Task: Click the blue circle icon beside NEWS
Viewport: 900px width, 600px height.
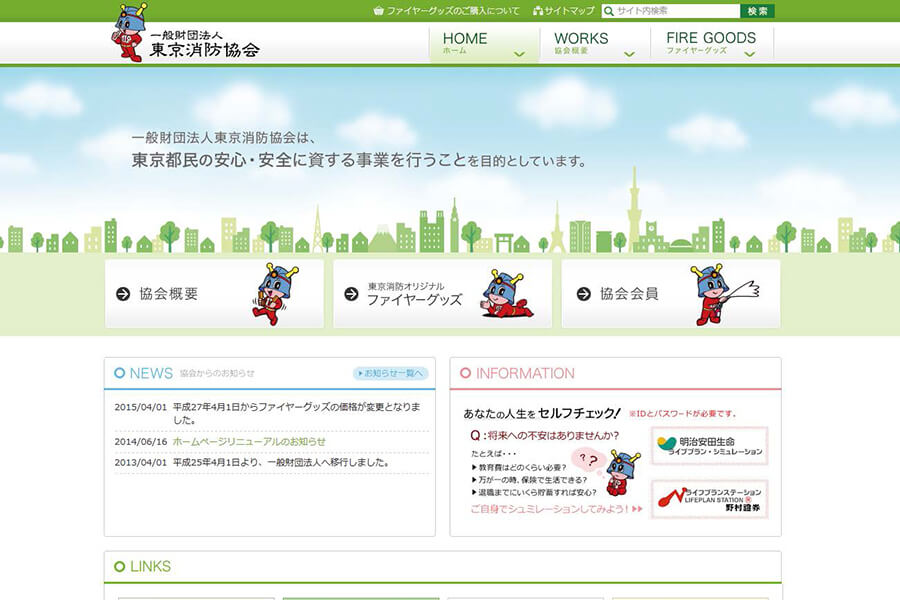Action: tap(119, 373)
